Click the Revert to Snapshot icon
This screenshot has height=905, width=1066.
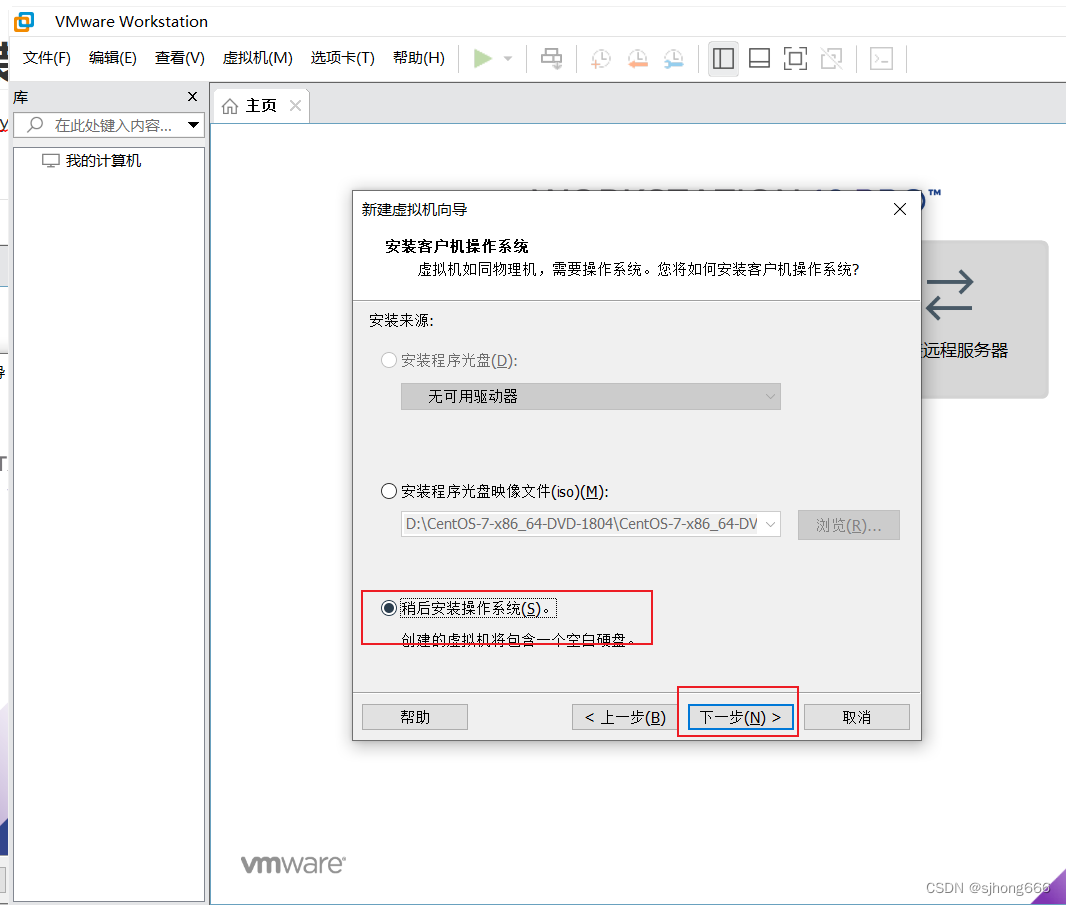pyautogui.click(x=637, y=58)
